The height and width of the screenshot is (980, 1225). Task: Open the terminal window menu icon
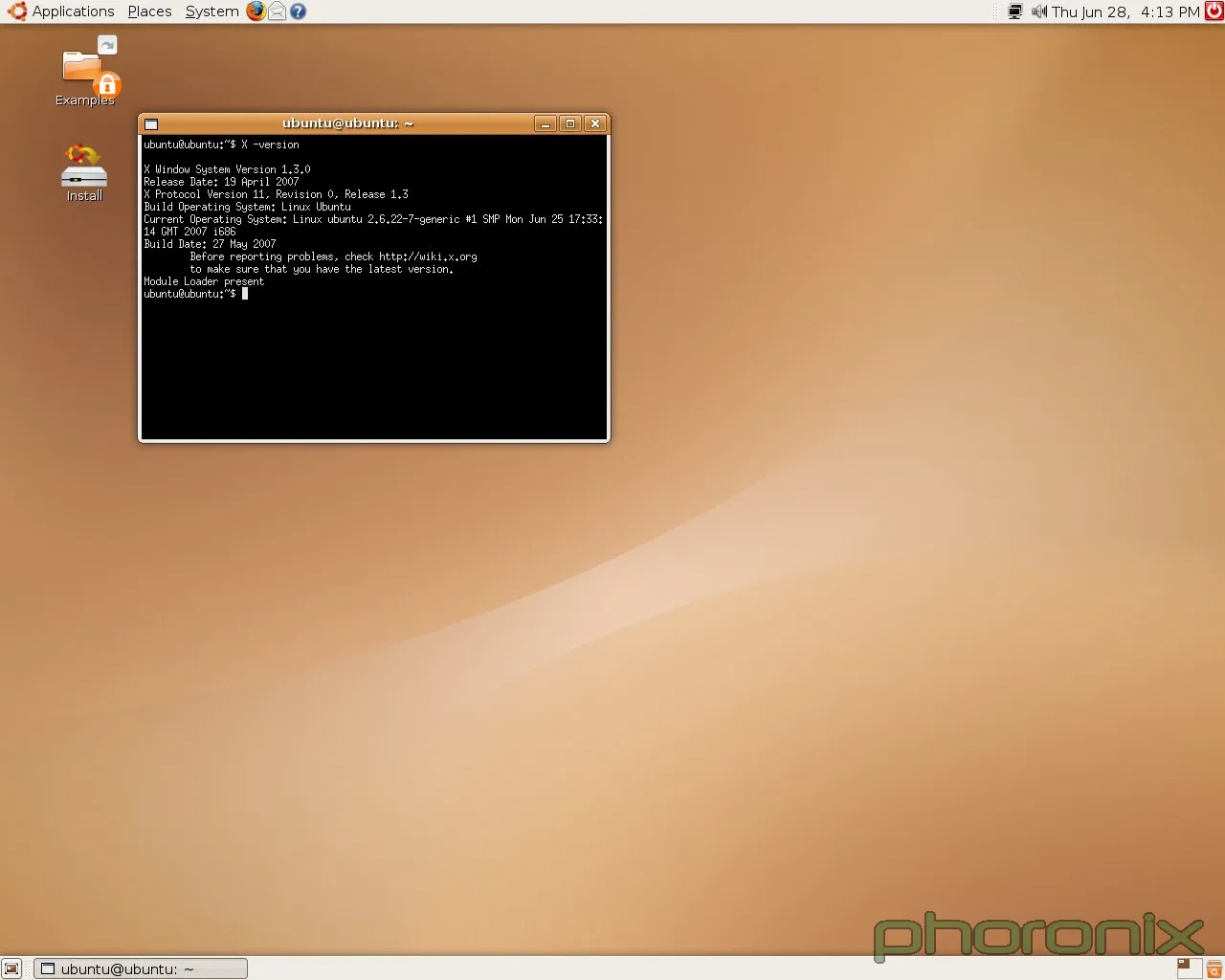tap(151, 123)
